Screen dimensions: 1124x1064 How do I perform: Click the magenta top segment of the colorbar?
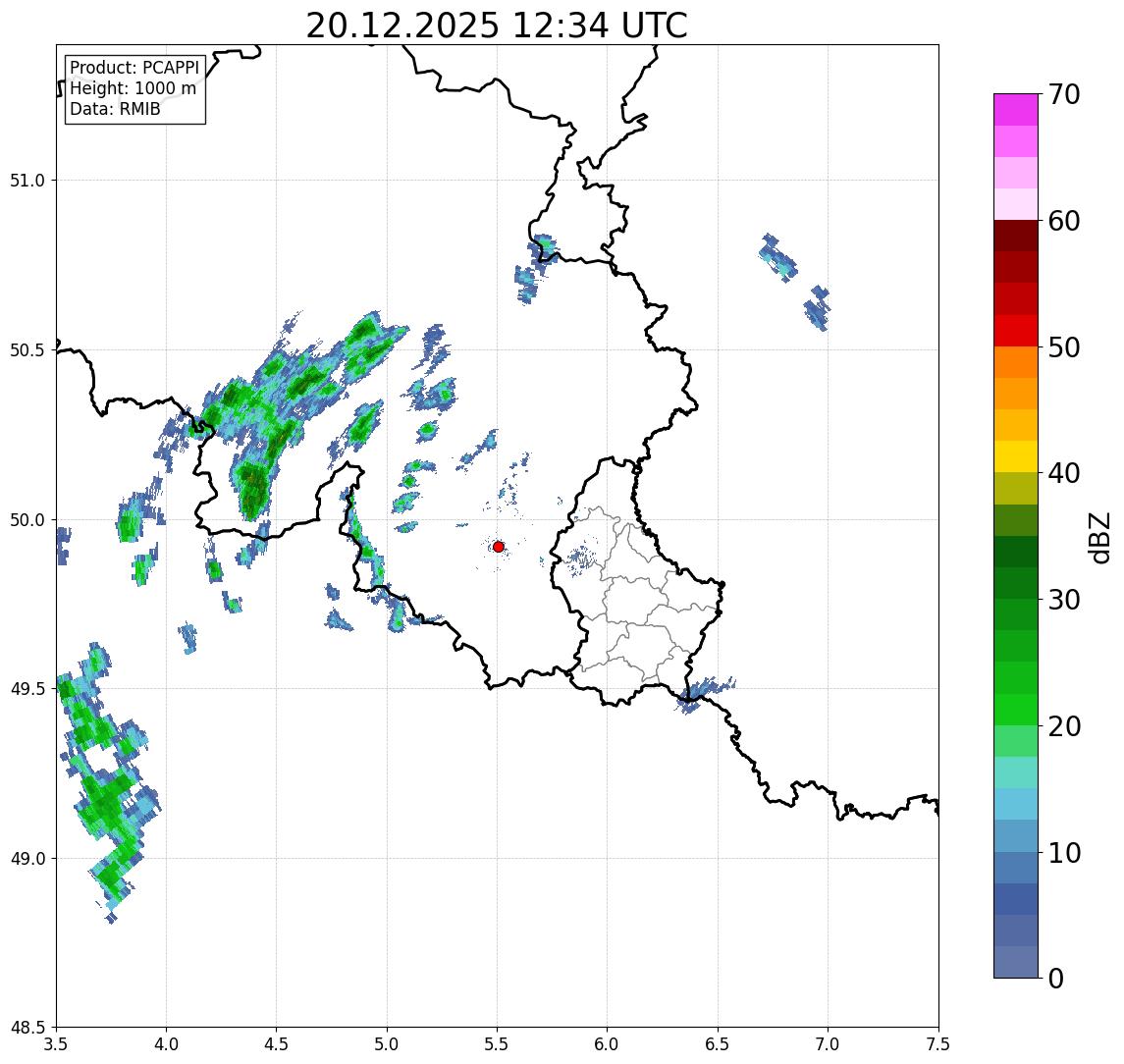1016,110
